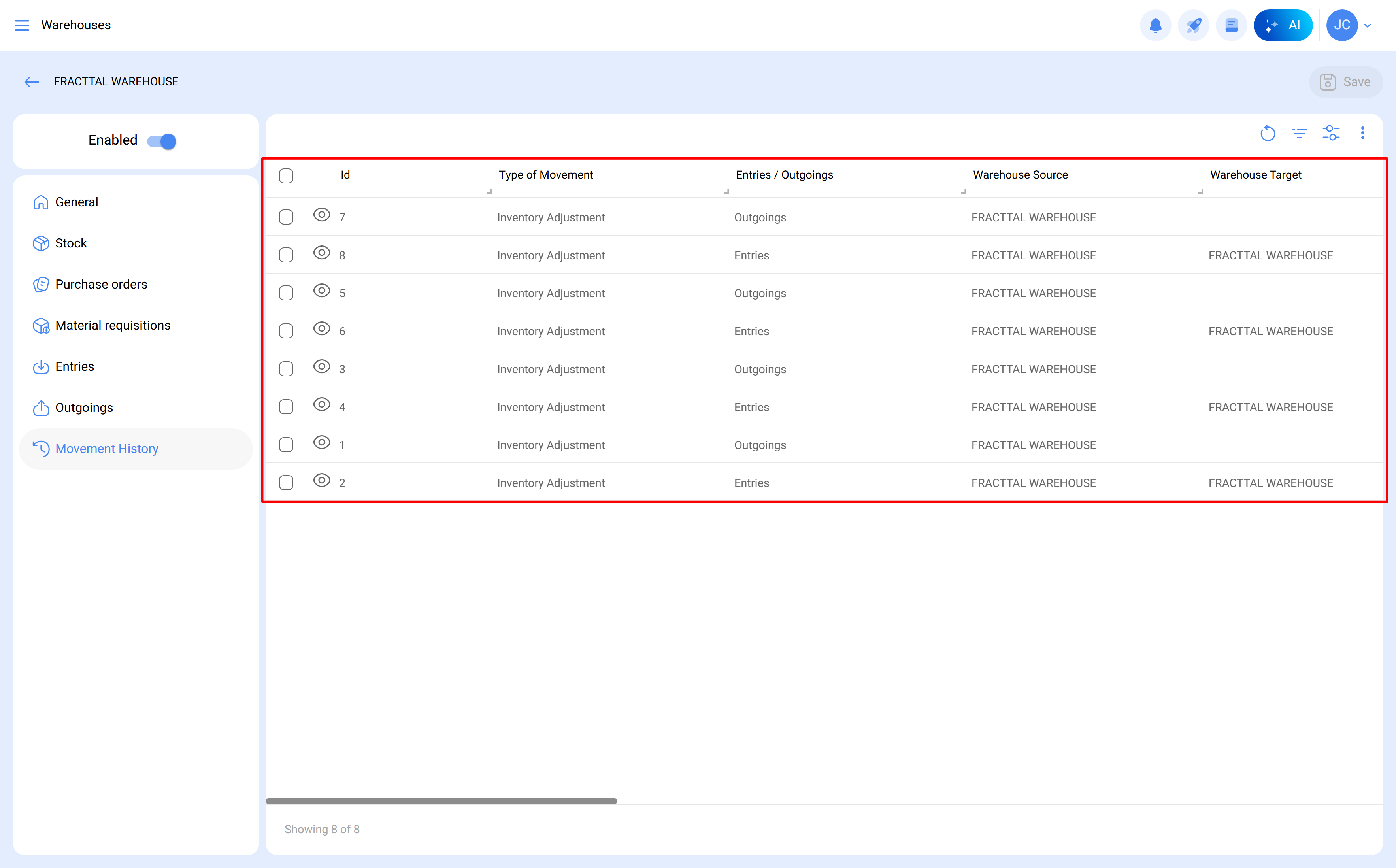Screen dimensions: 1396x868
Task: Click the AI assistant button
Action: click(x=1283, y=25)
